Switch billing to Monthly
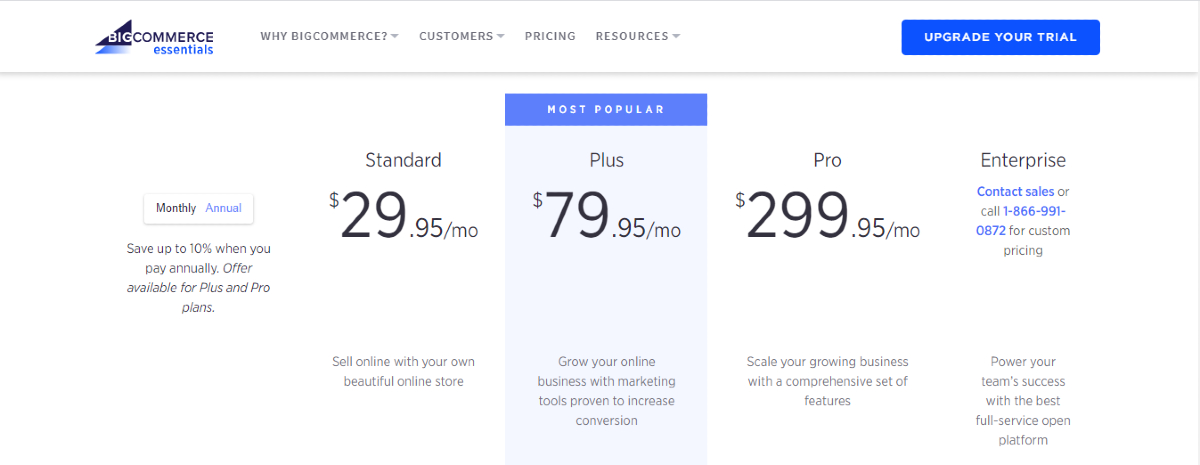 click(x=176, y=208)
